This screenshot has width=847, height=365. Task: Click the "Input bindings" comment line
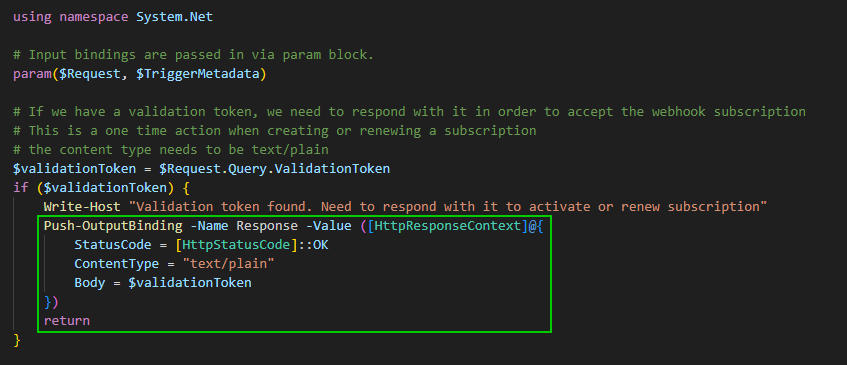tap(193, 55)
